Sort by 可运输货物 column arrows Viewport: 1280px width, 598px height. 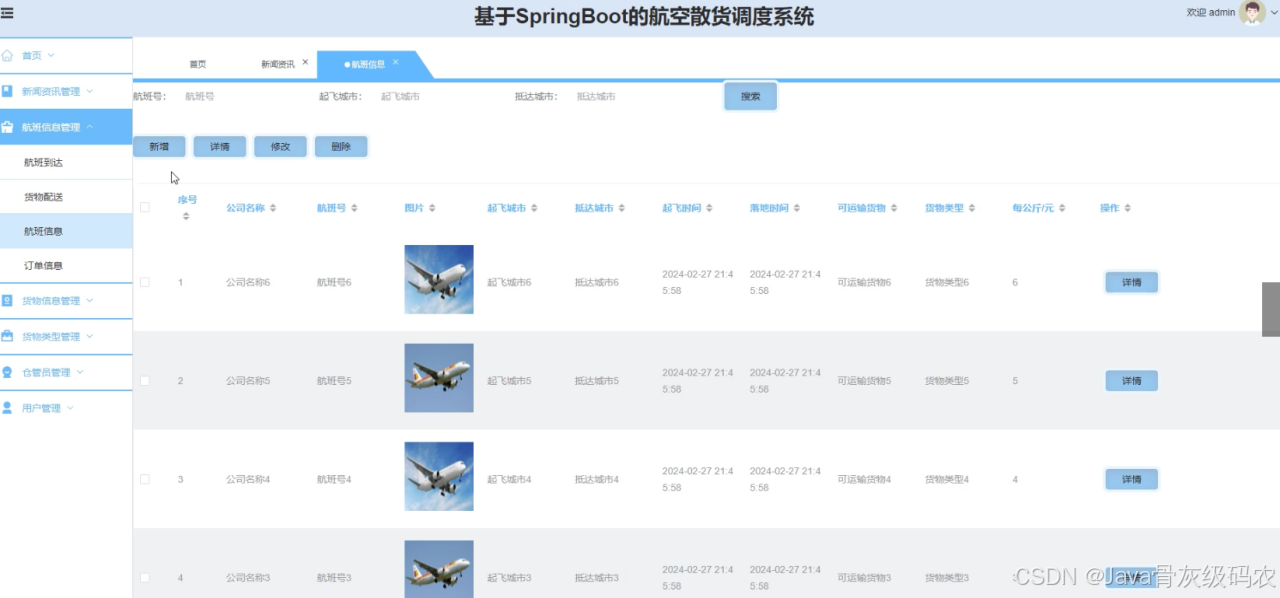tap(894, 208)
